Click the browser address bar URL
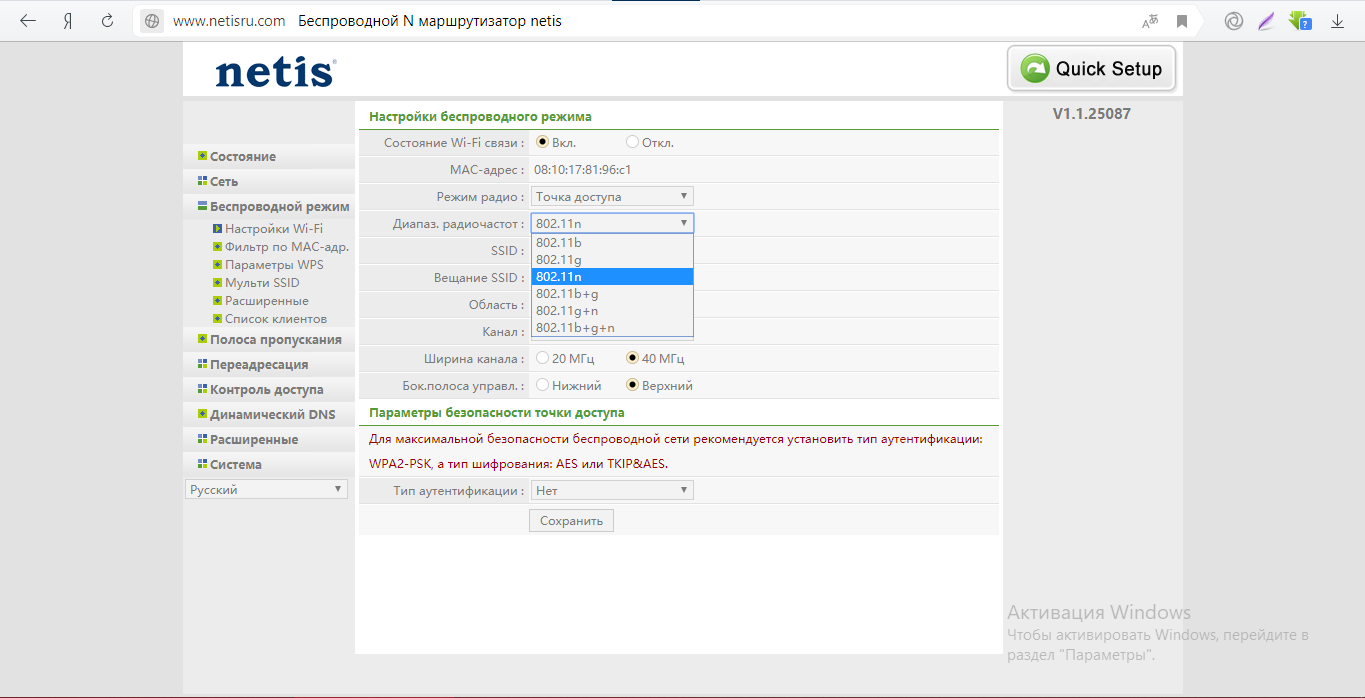The width and height of the screenshot is (1365, 698). click(x=229, y=21)
